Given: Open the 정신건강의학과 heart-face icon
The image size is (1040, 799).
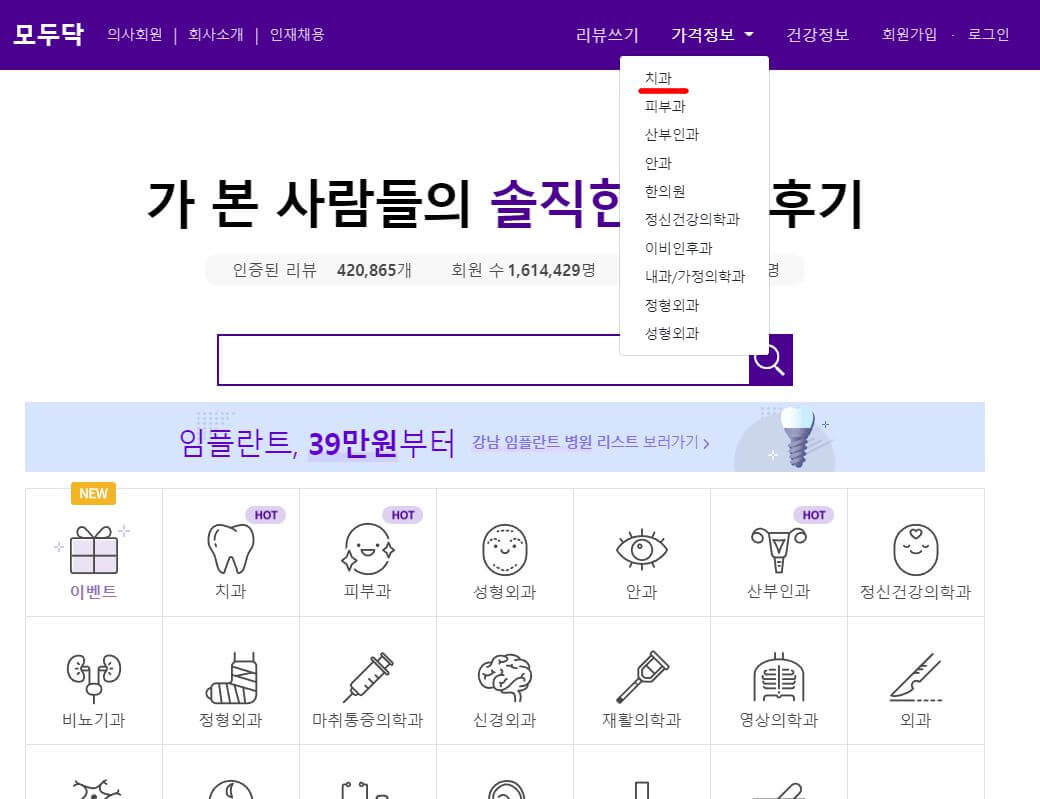Looking at the screenshot, I should point(916,548).
